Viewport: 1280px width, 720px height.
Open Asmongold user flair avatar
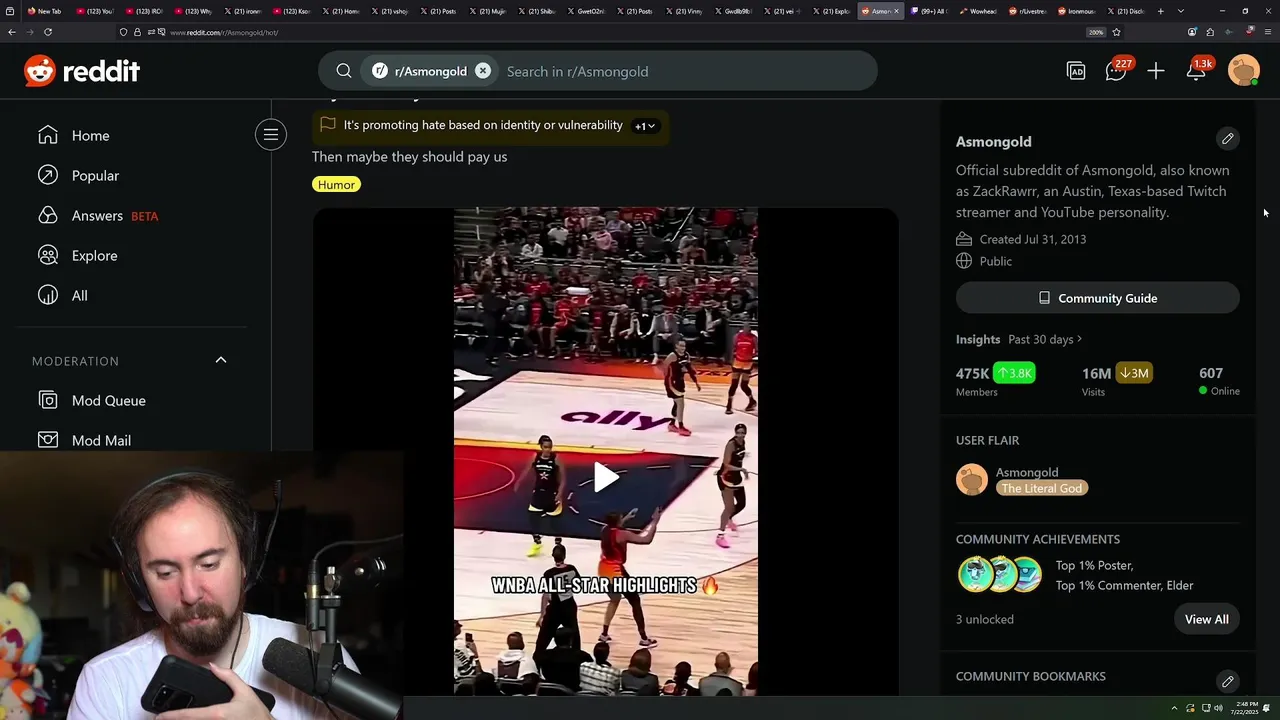click(x=972, y=480)
